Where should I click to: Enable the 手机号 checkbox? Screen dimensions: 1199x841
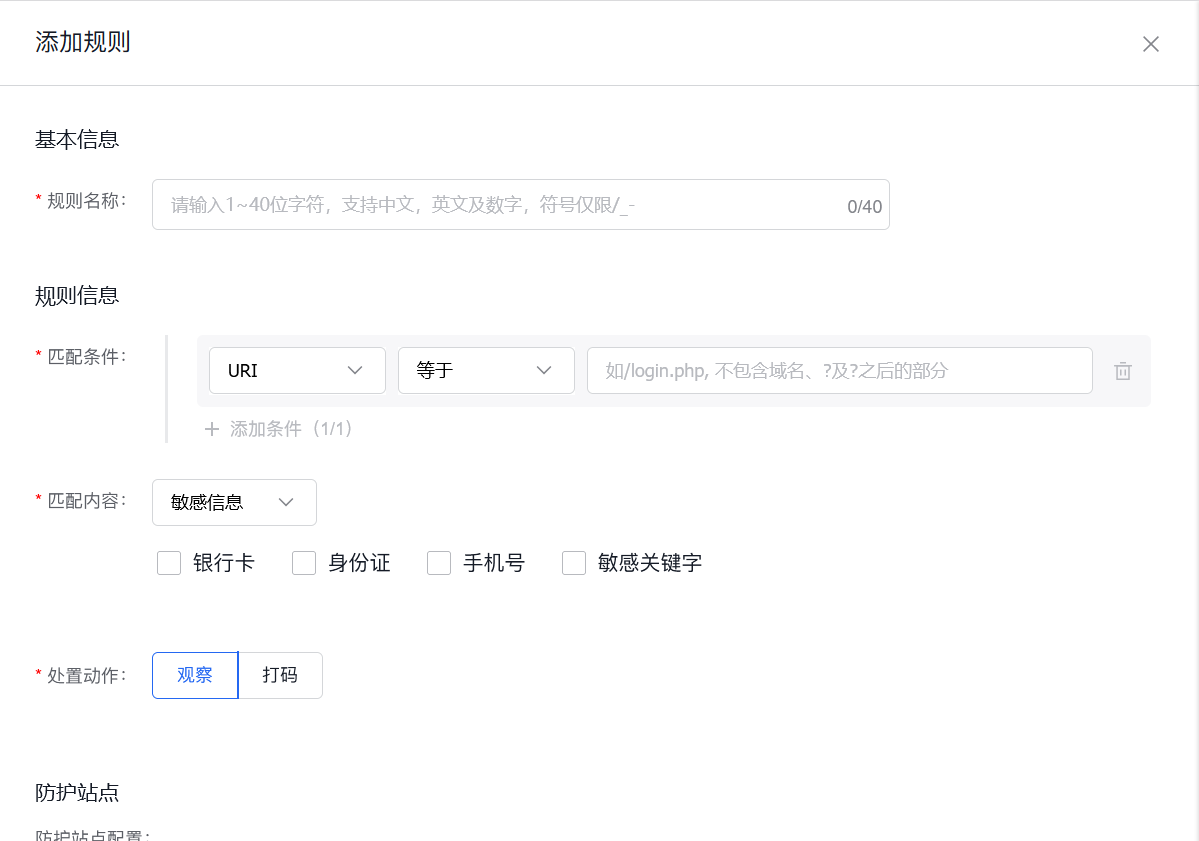439,563
